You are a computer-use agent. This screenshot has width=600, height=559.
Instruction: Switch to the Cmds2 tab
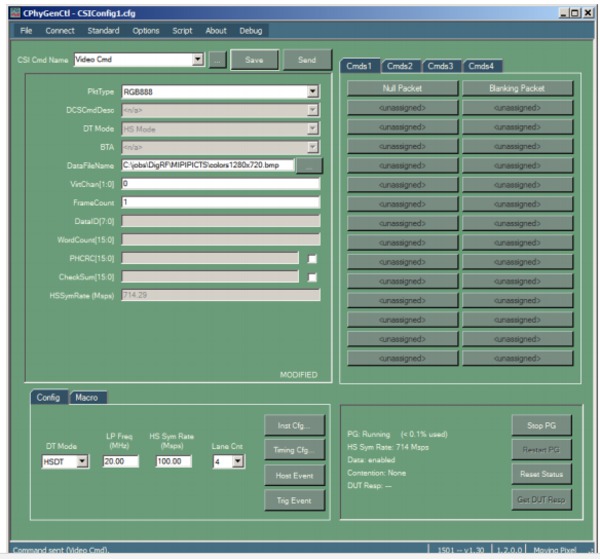click(x=399, y=66)
